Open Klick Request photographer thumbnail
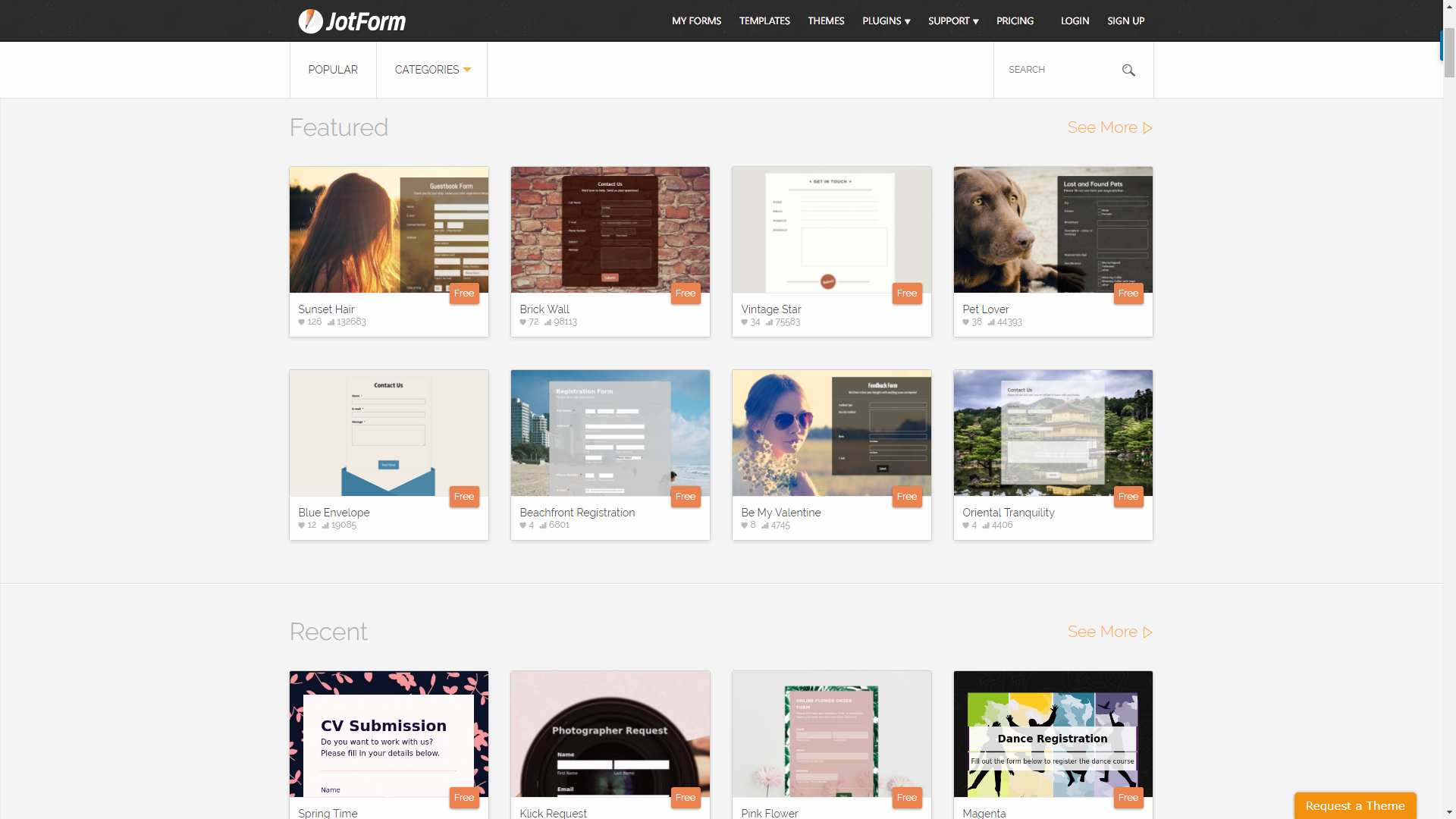Viewport: 1456px width, 819px height. (x=610, y=734)
